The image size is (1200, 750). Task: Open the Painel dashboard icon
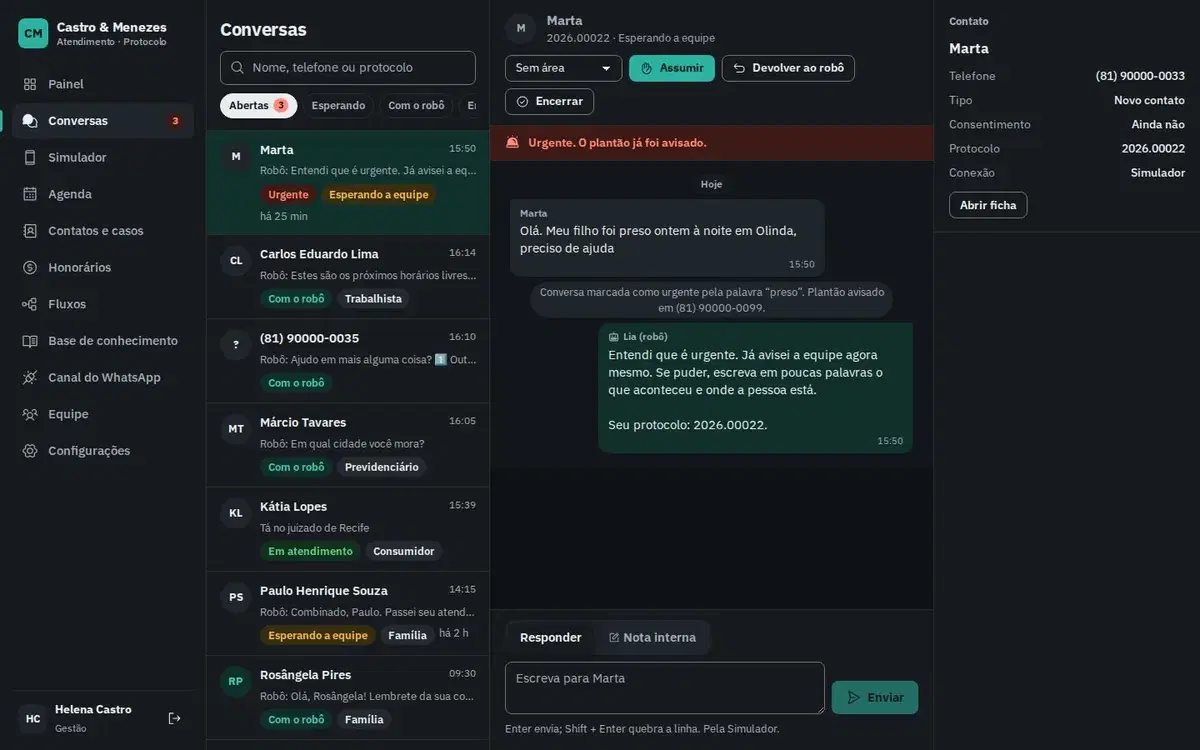click(30, 84)
